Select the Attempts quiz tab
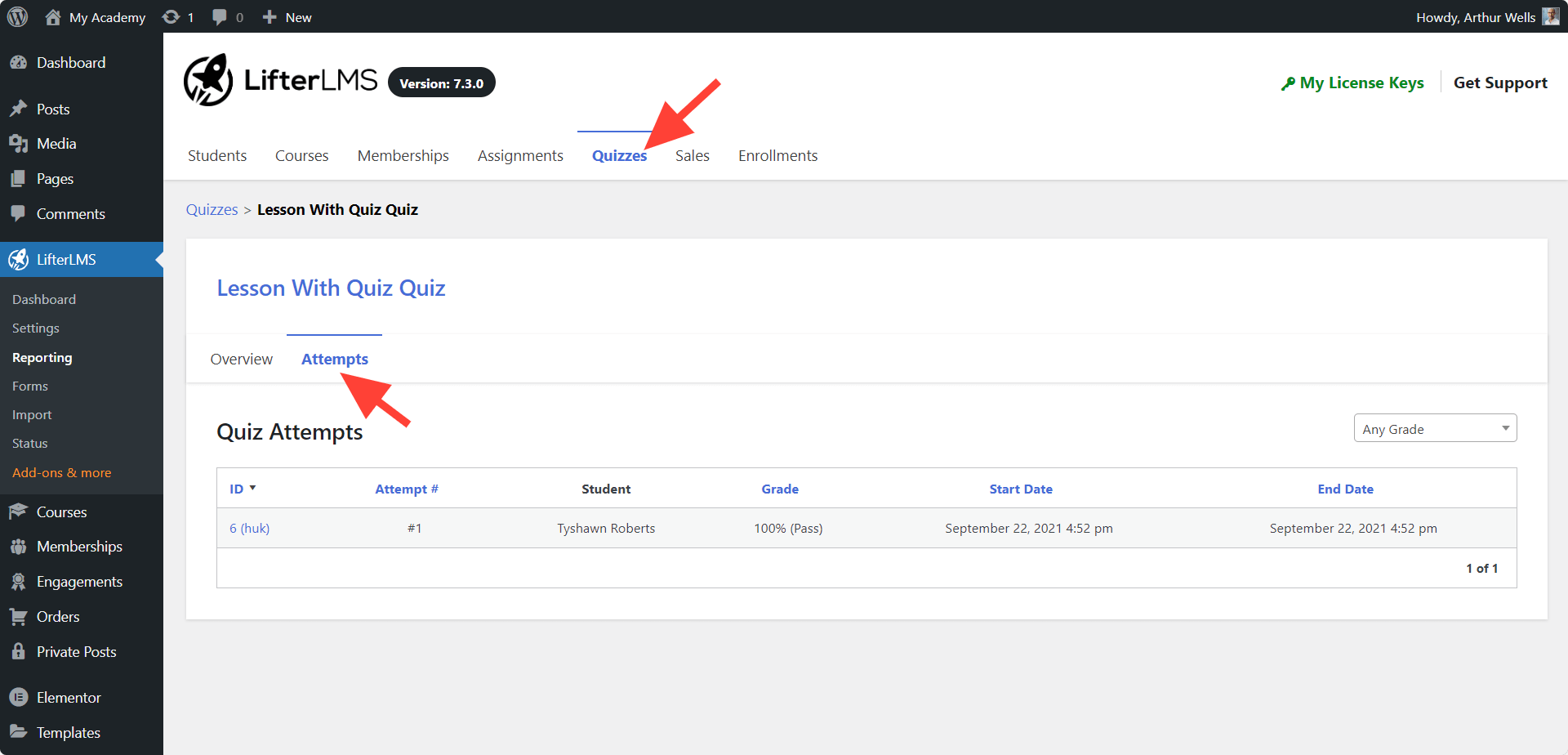The image size is (1568, 755). (335, 359)
